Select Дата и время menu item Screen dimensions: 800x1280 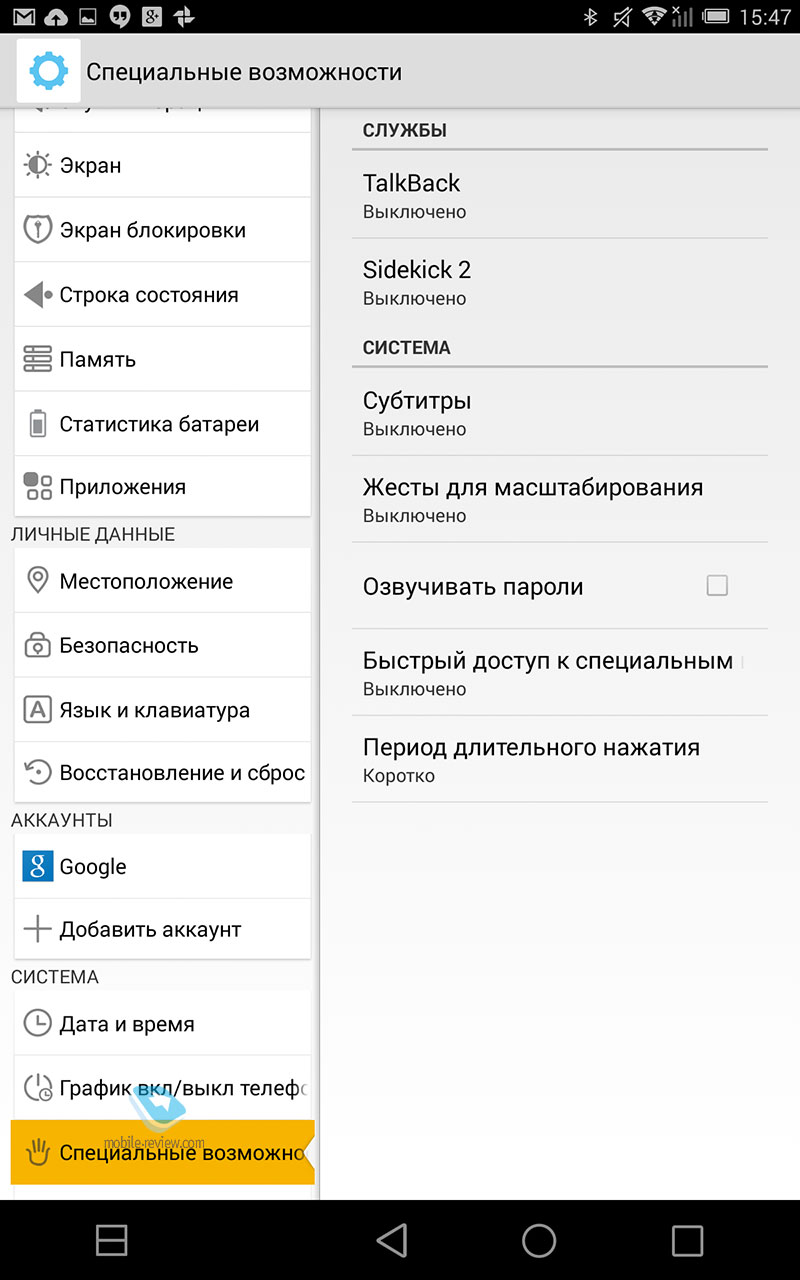point(163,1023)
